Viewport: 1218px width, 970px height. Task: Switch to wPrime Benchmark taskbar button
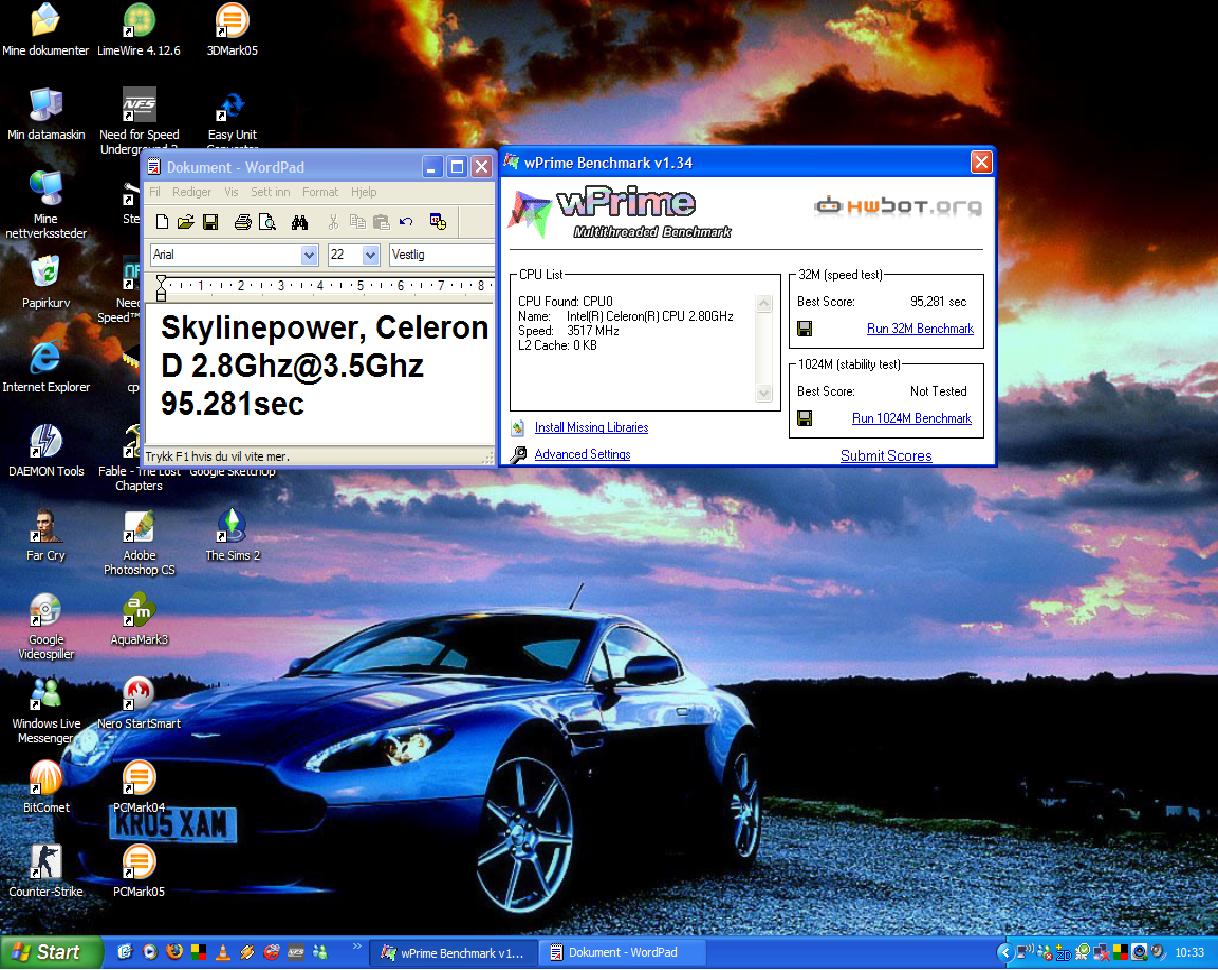coord(454,953)
